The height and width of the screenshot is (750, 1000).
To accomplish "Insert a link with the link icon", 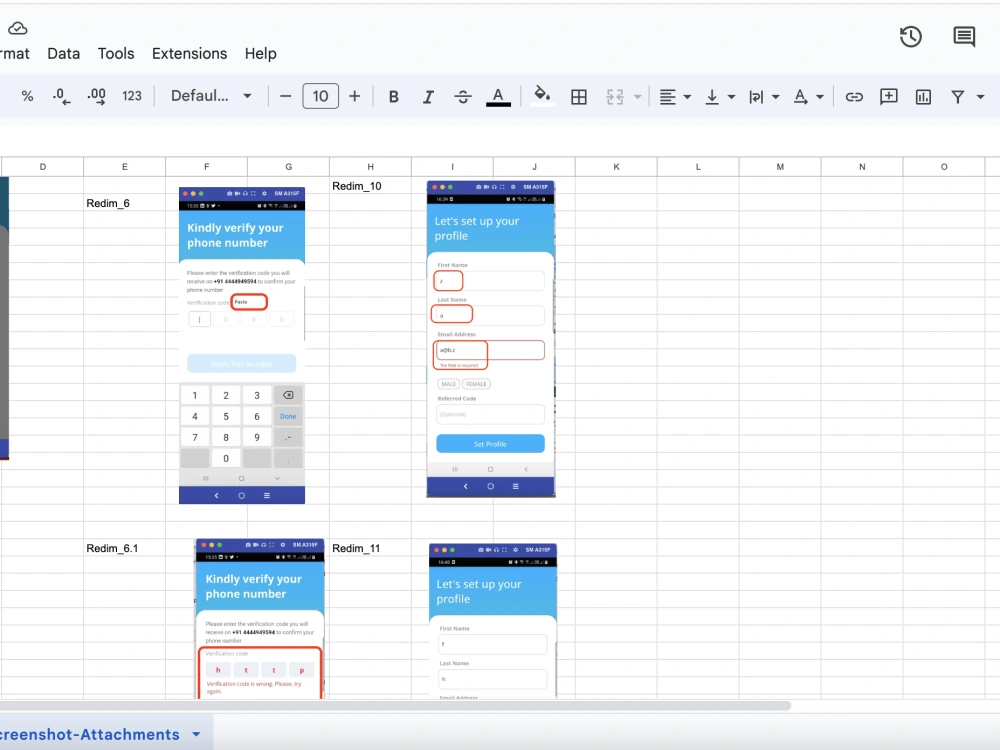I will point(854,97).
